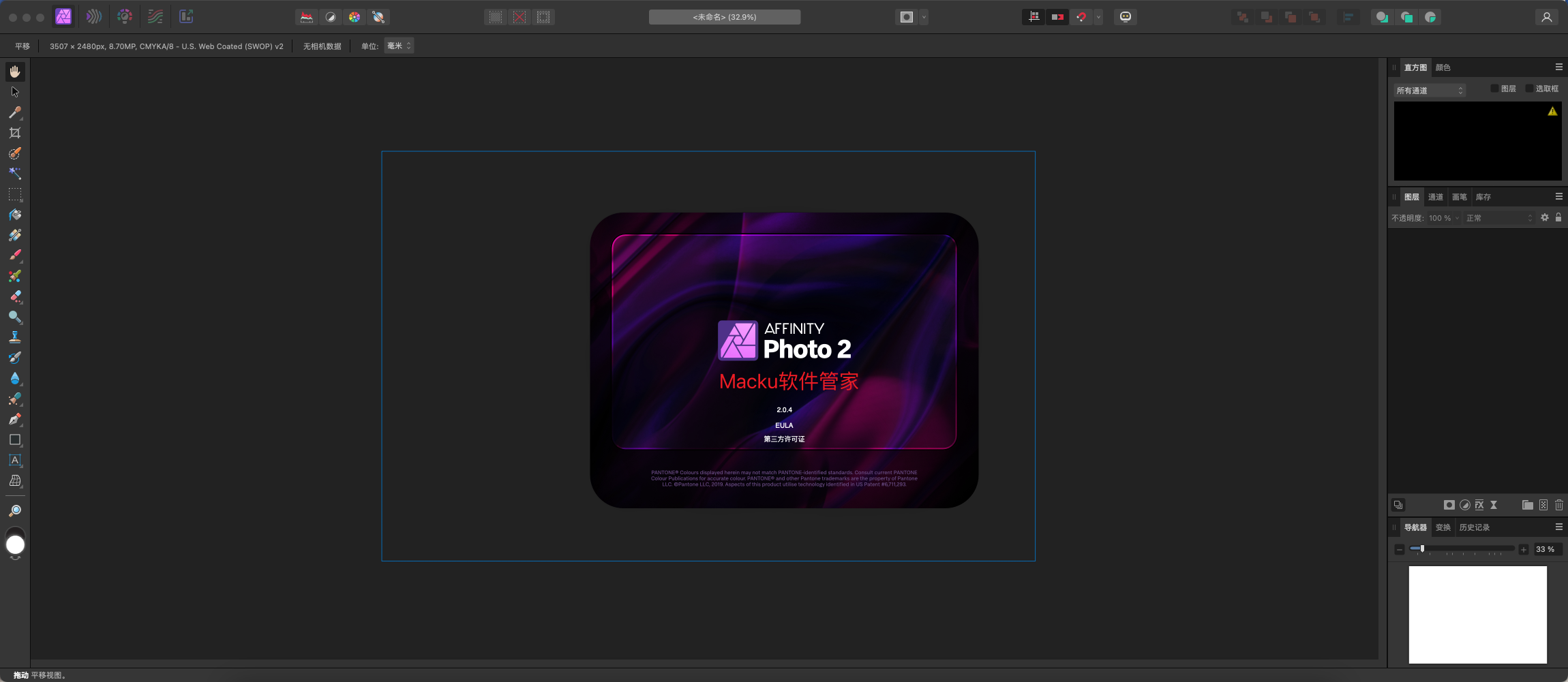Open the snapping options dropdown
The width and height of the screenshot is (1568, 682).
click(x=1098, y=17)
